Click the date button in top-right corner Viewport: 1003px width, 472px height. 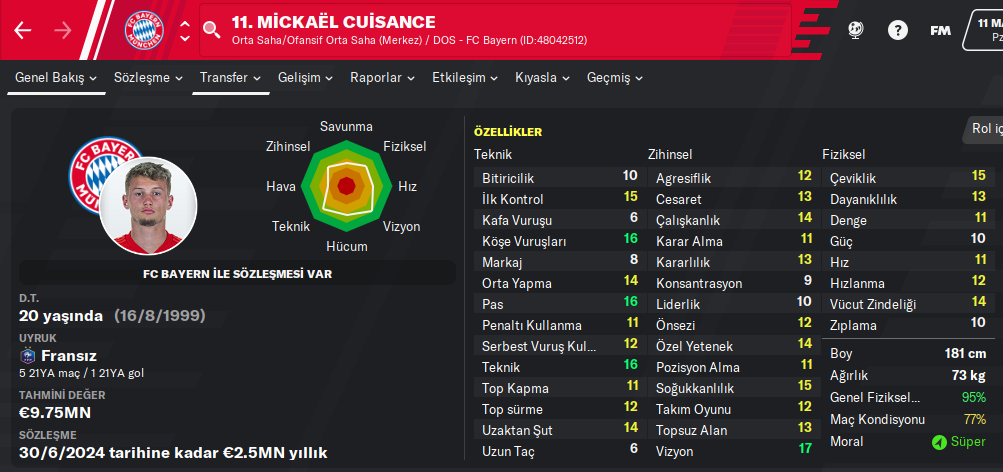(985, 30)
